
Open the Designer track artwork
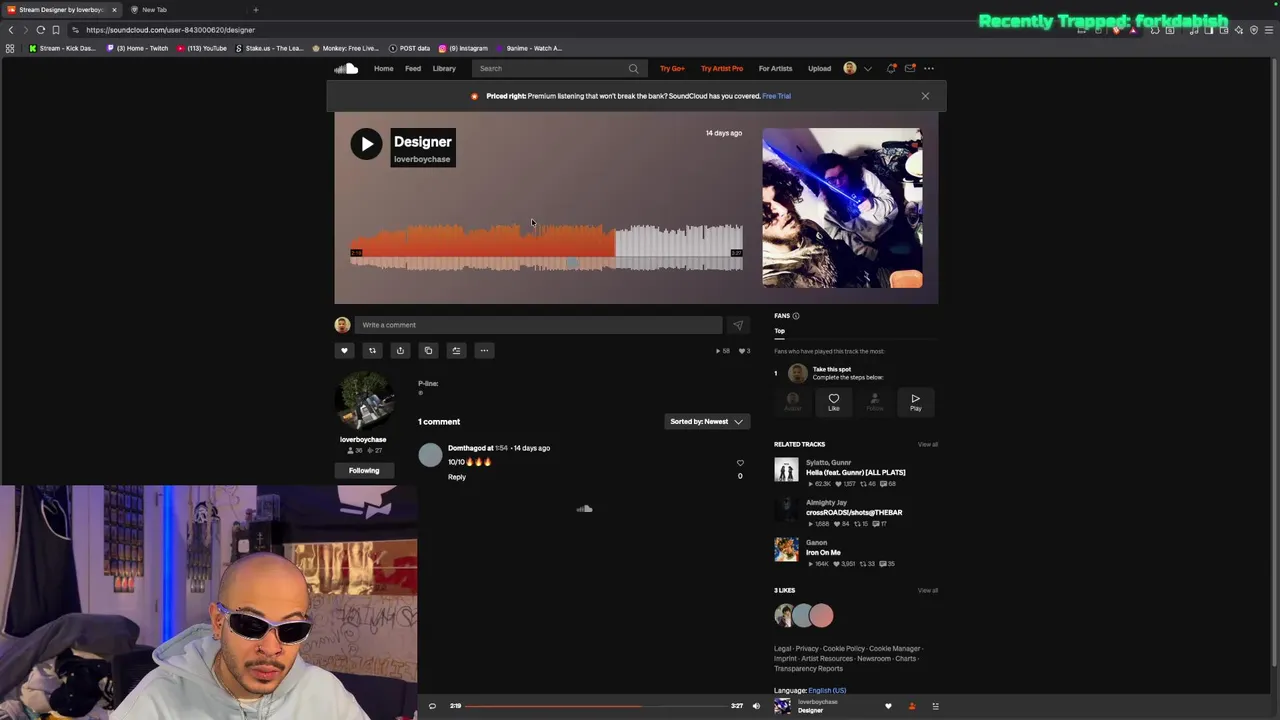842,208
